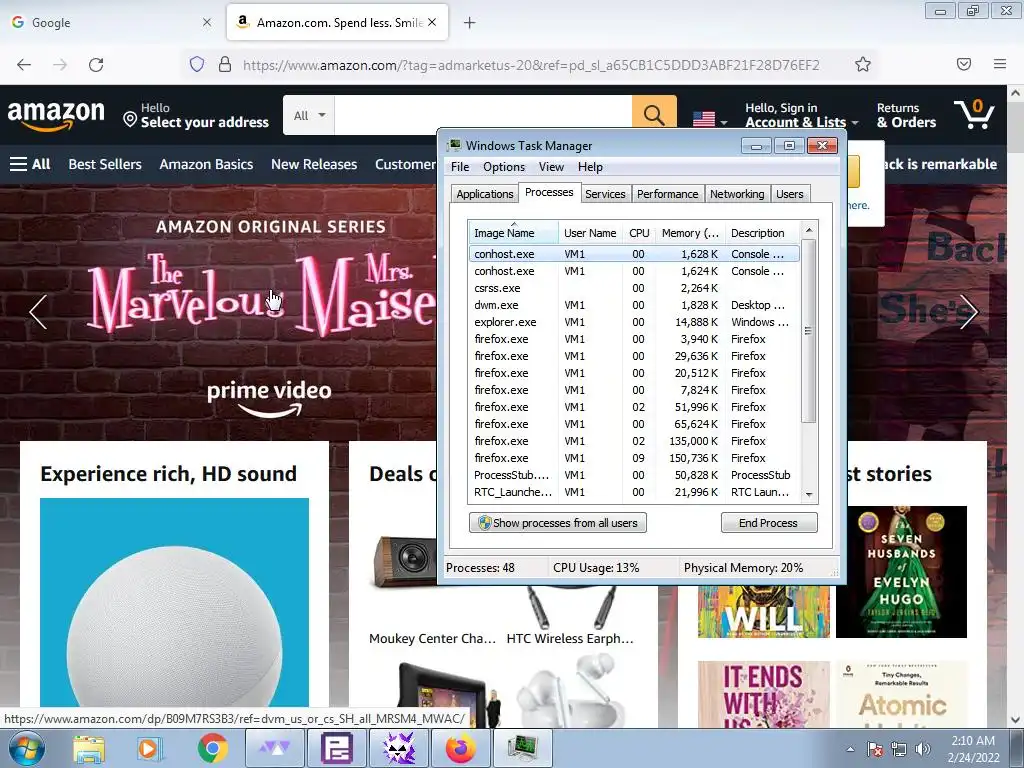Click process list scrollbar up arrow
Viewport: 1024px width, 768px height.
809,230
